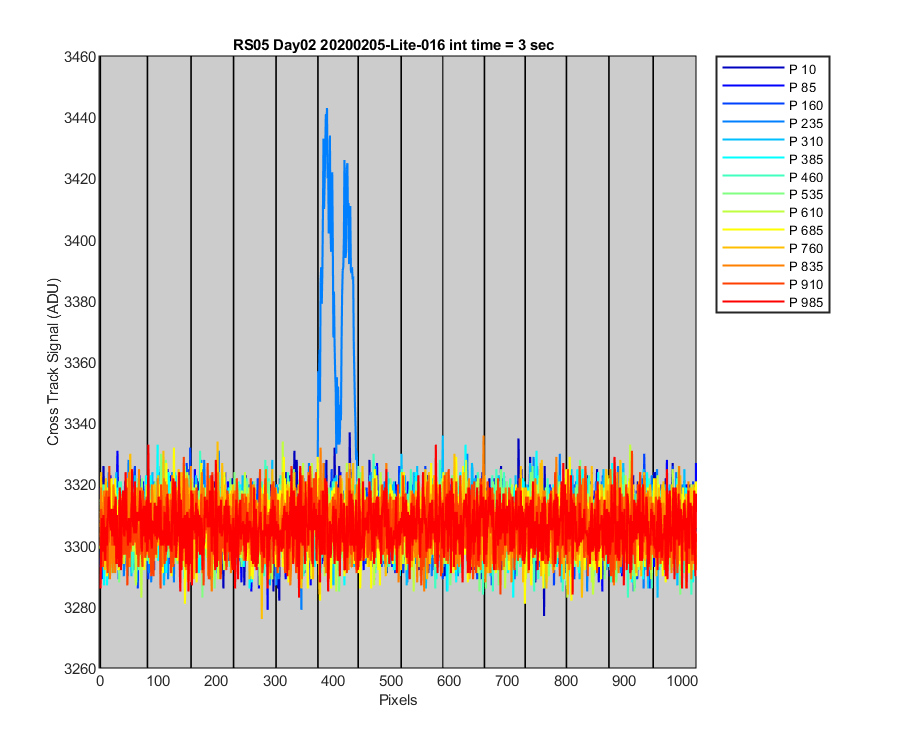Image resolution: width=900 pixels, height=750 pixels.
Task: Click X-axis tick label 400
Action: pyautogui.click(x=332, y=681)
